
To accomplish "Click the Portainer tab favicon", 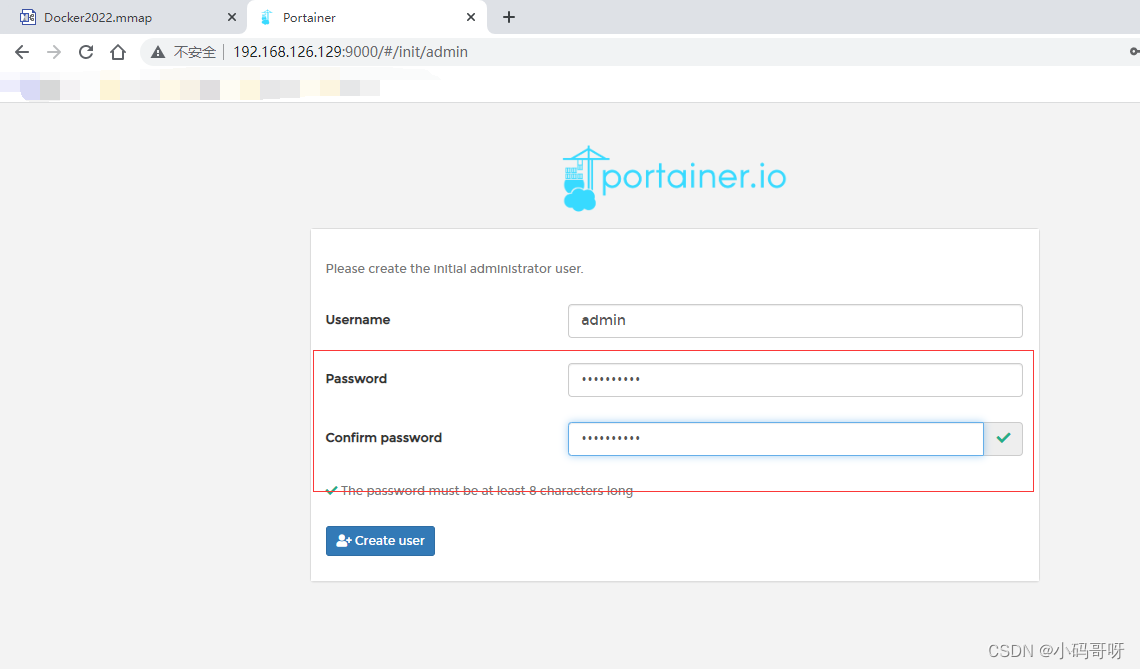I will click(266, 17).
